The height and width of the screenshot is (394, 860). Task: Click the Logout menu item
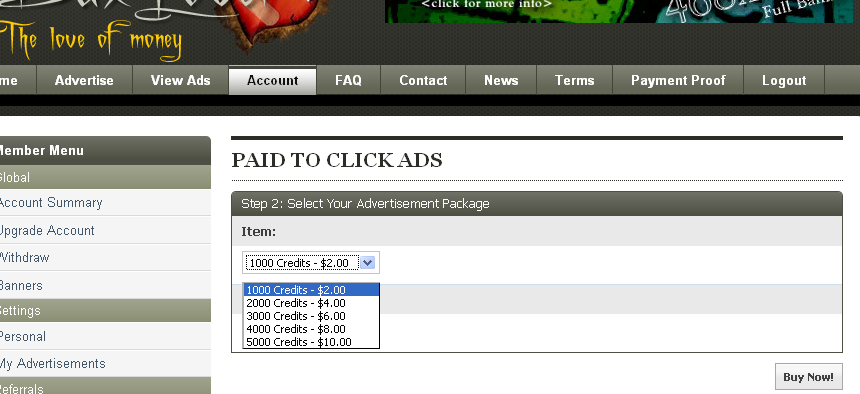tap(784, 80)
